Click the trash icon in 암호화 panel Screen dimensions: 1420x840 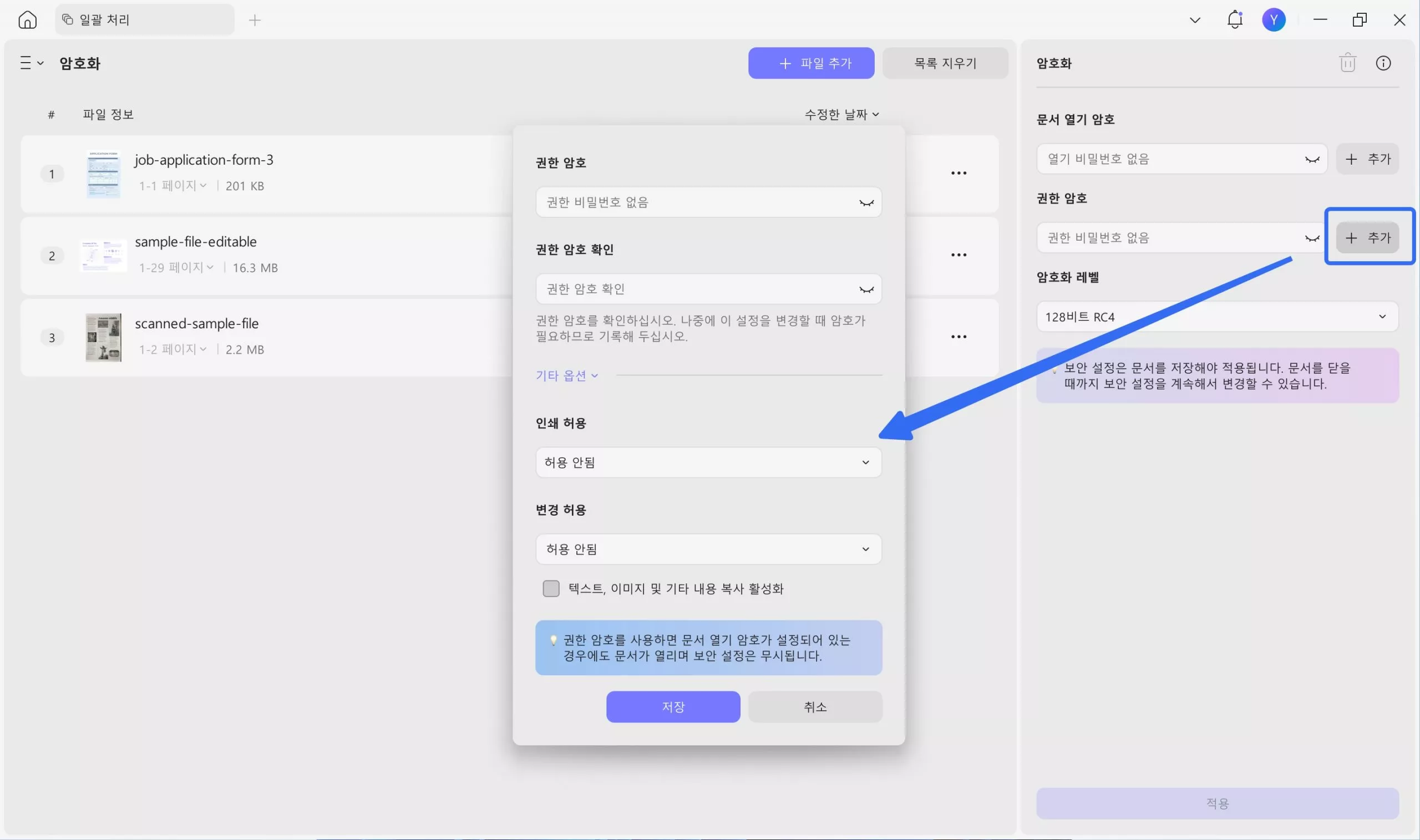pyautogui.click(x=1347, y=63)
